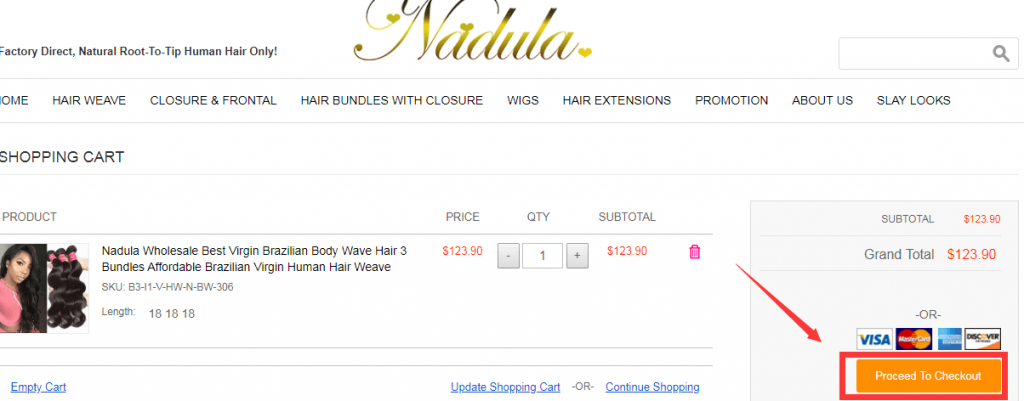Screen dimensions: 1024x401
Task: Open the Promotion menu item
Action: pos(731,101)
